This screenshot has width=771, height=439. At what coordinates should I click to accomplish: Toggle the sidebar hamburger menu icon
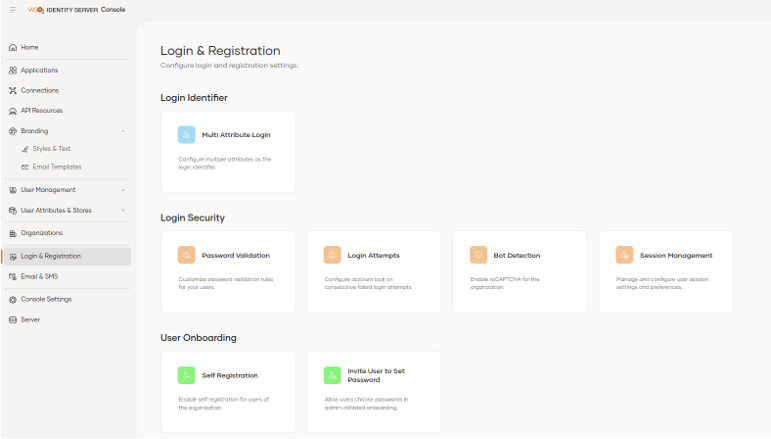point(13,10)
